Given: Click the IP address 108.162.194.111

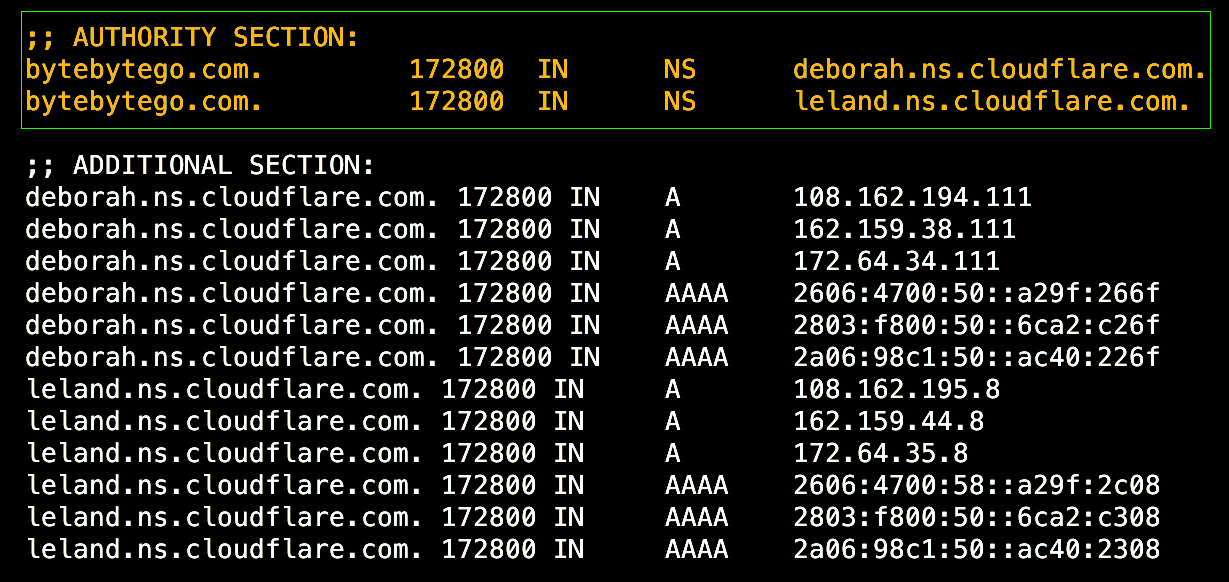Looking at the screenshot, I should tap(912, 198).
